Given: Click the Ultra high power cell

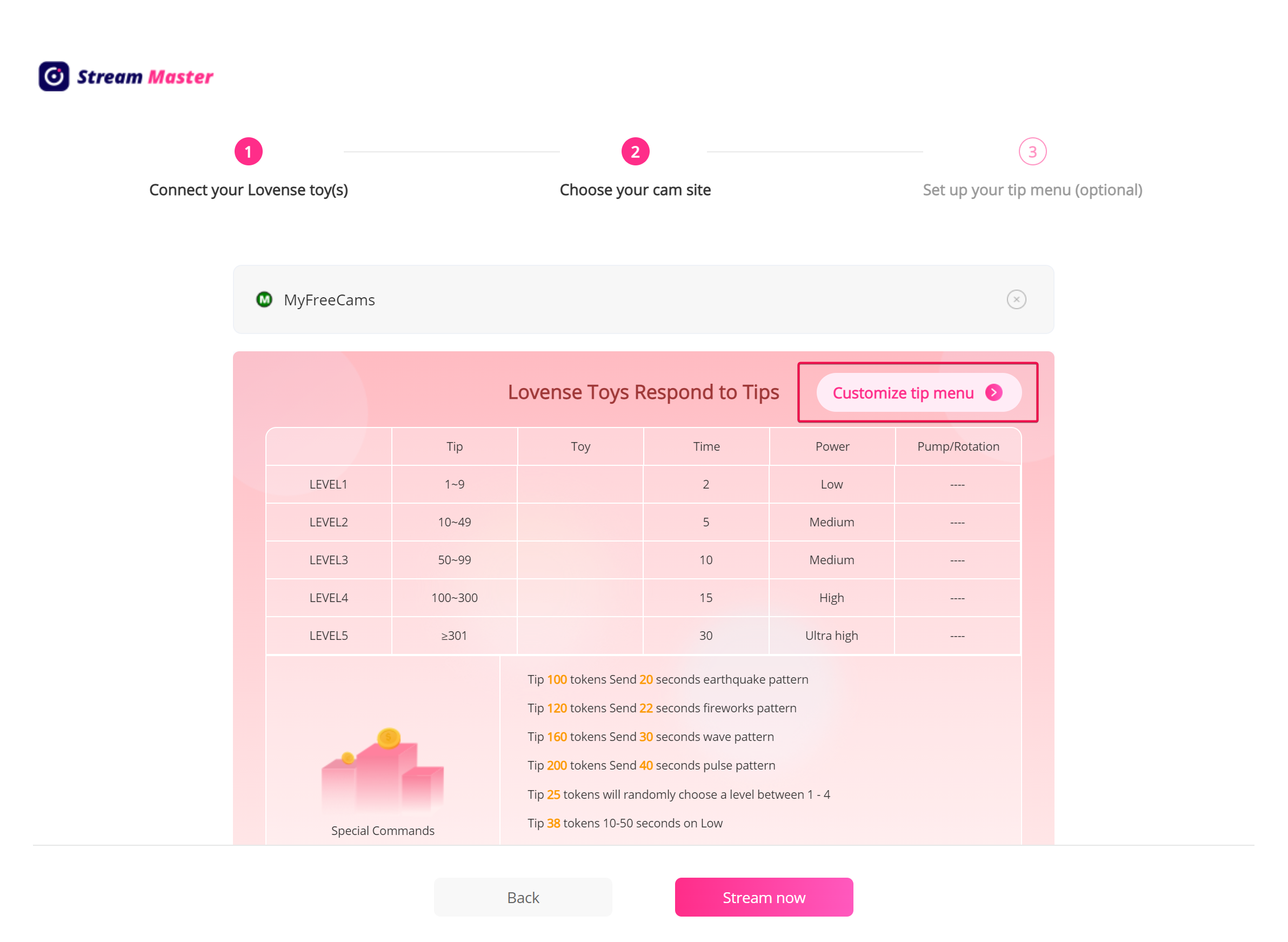Looking at the screenshot, I should pos(832,635).
